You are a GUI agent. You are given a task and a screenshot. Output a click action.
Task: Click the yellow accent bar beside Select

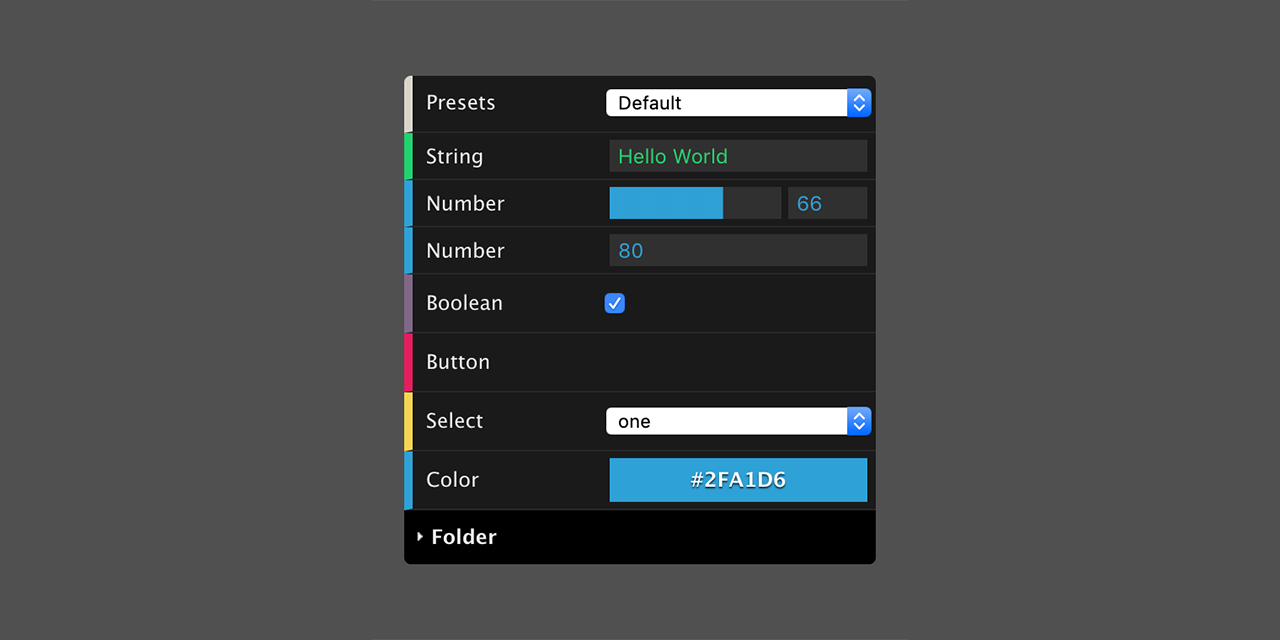(x=410, y=421)
